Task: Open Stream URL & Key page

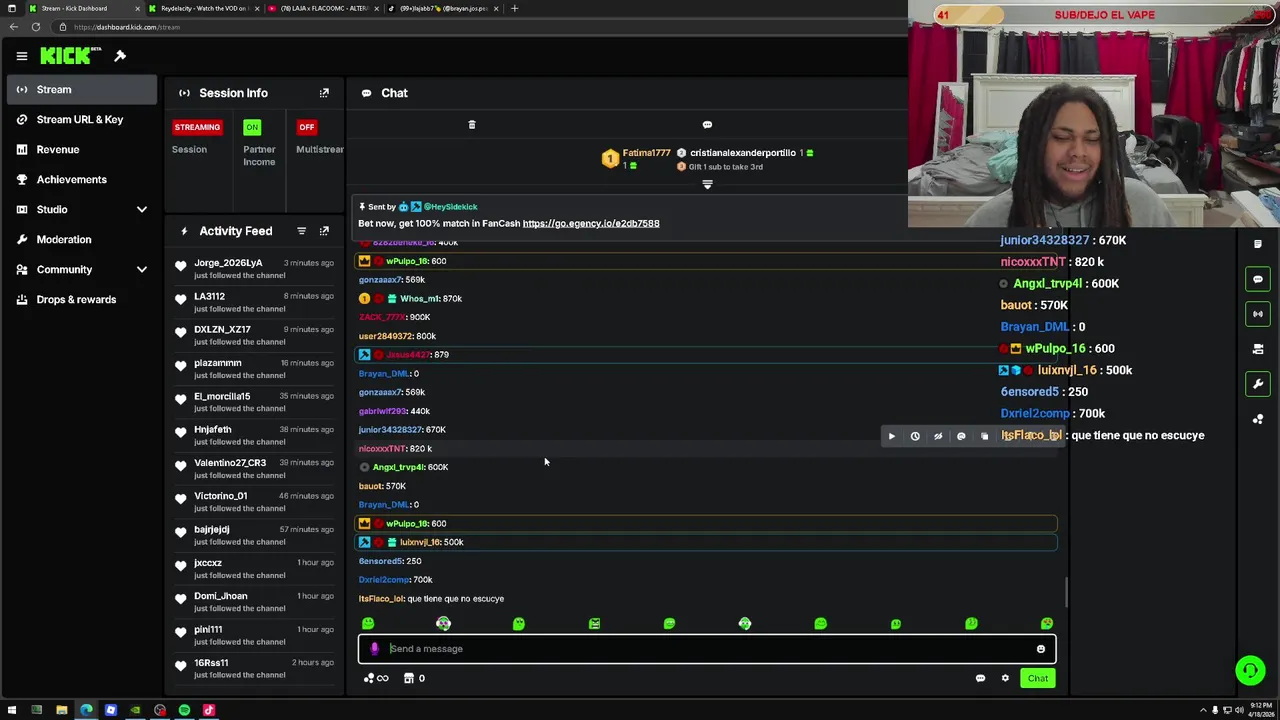Action: (79, 120)
